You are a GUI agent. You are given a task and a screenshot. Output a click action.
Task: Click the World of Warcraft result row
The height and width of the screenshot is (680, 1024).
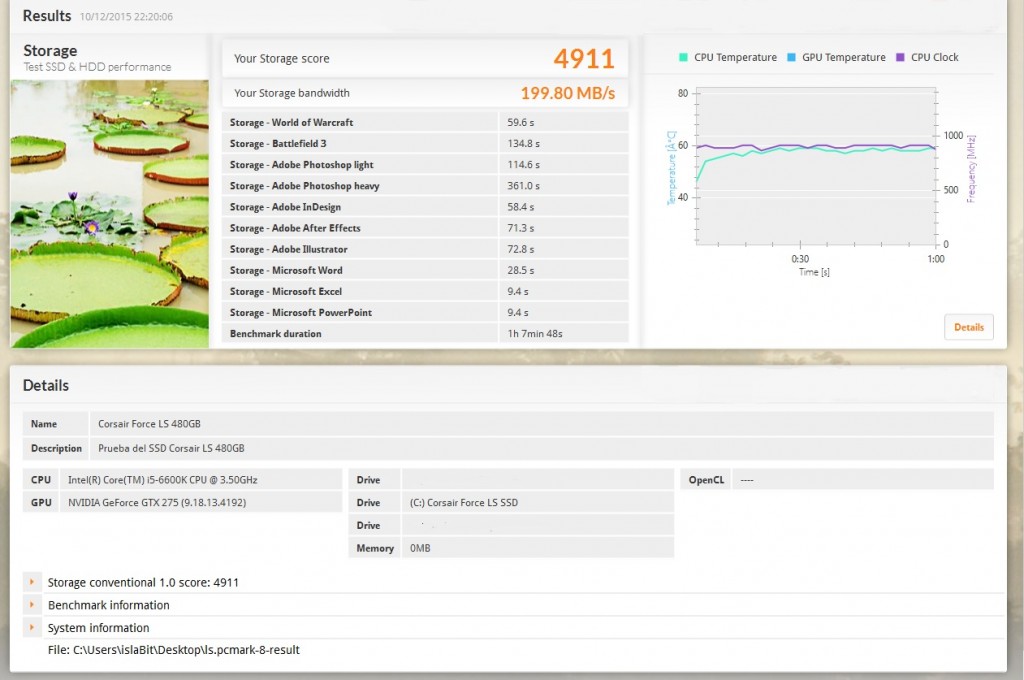tap(425, 123)
